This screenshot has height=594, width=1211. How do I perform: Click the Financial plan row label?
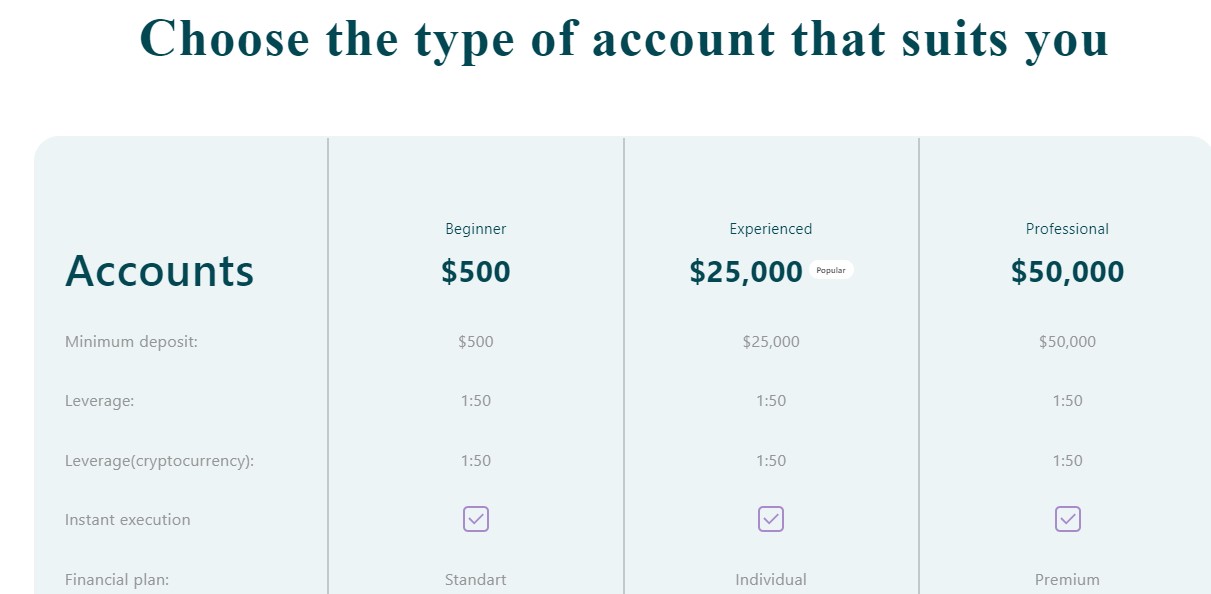click(117, 579)
